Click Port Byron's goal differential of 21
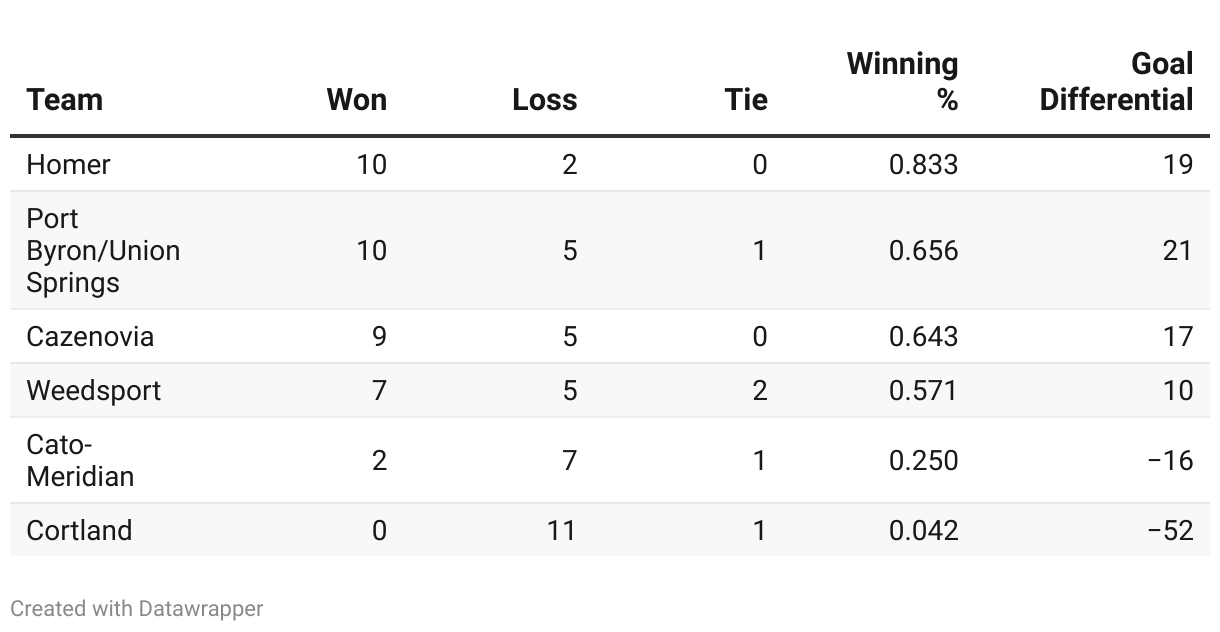 (x=1177, y=250)
